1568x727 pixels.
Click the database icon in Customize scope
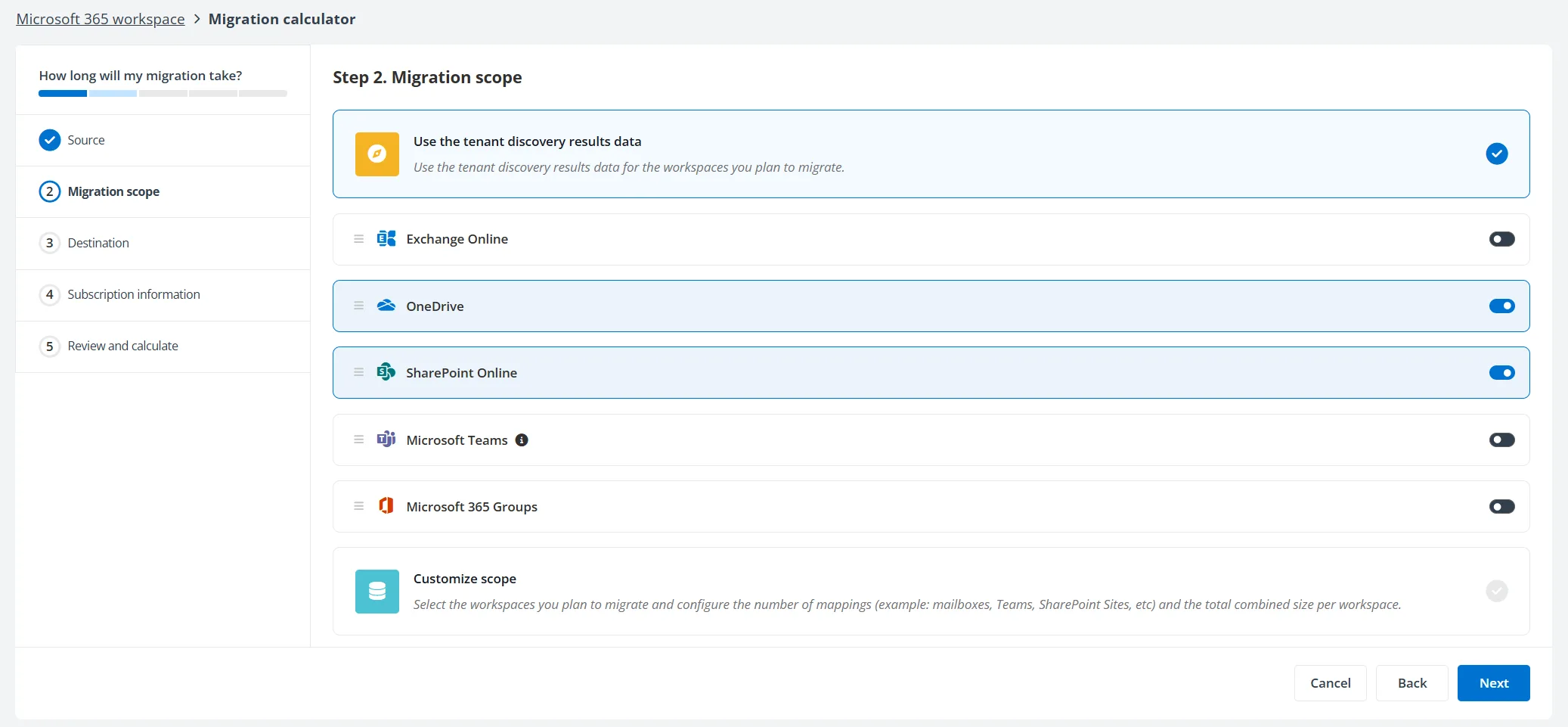[377, 591]
